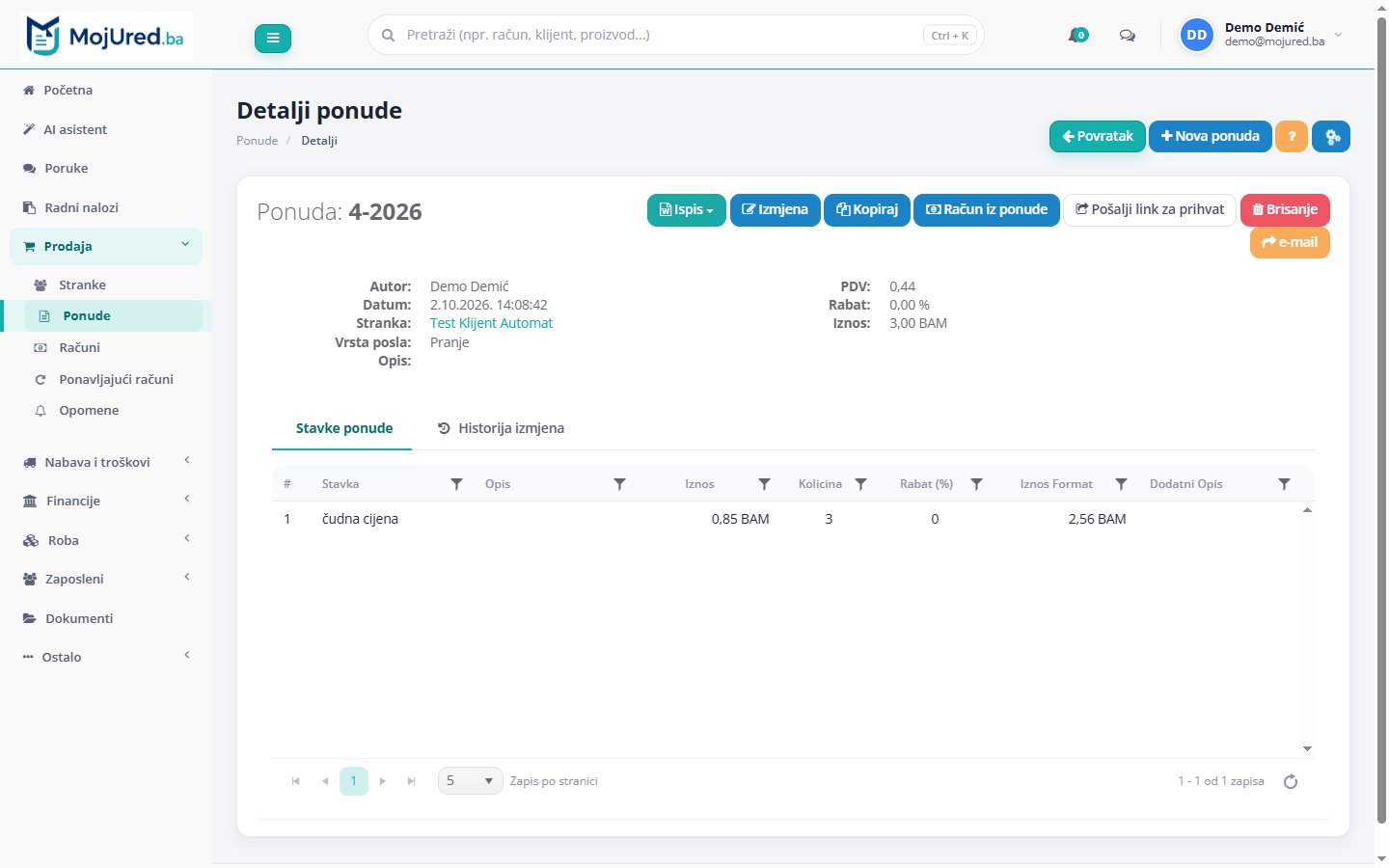Go to the previous page arrow

click(x=325, y=781)
